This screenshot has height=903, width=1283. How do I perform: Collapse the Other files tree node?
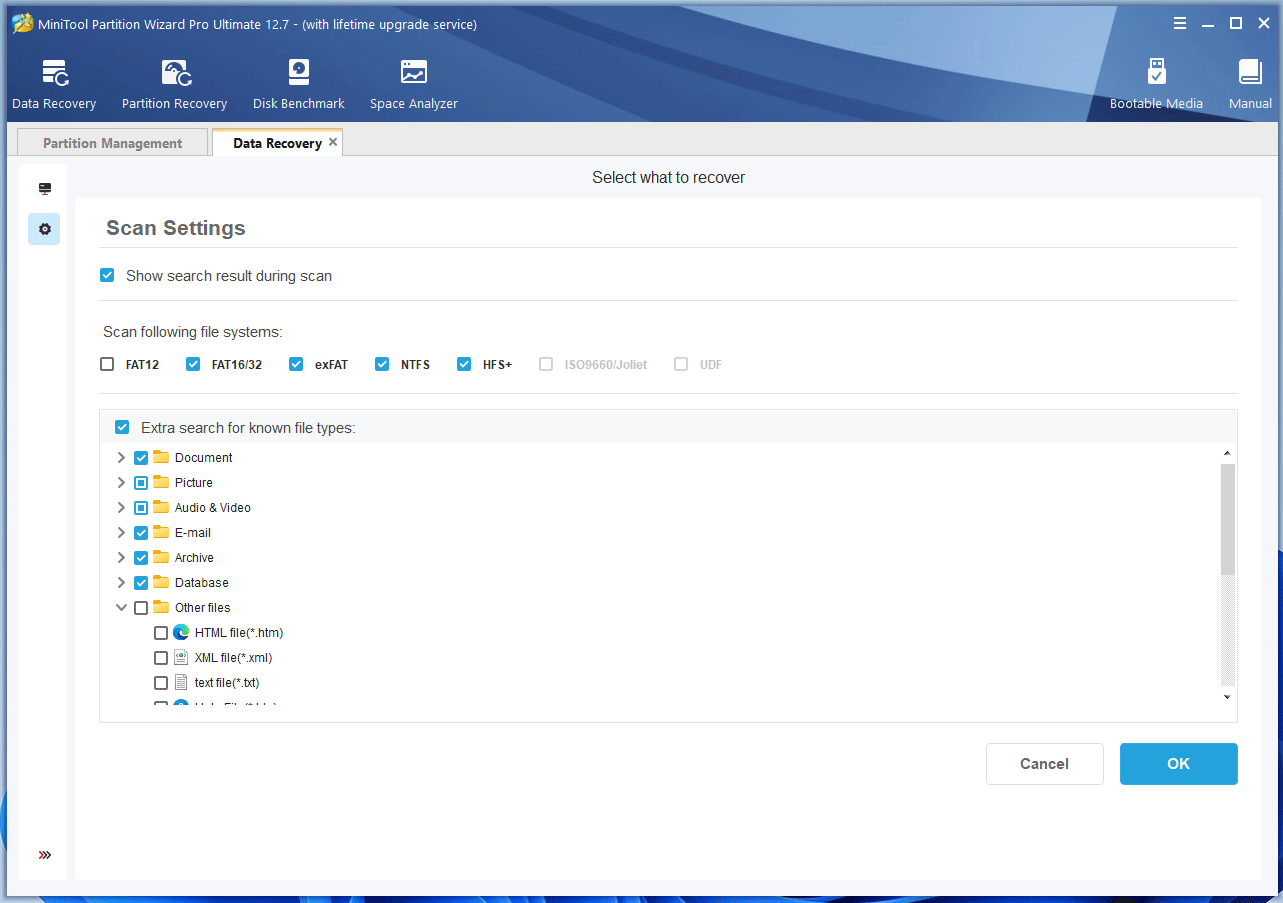121,607
